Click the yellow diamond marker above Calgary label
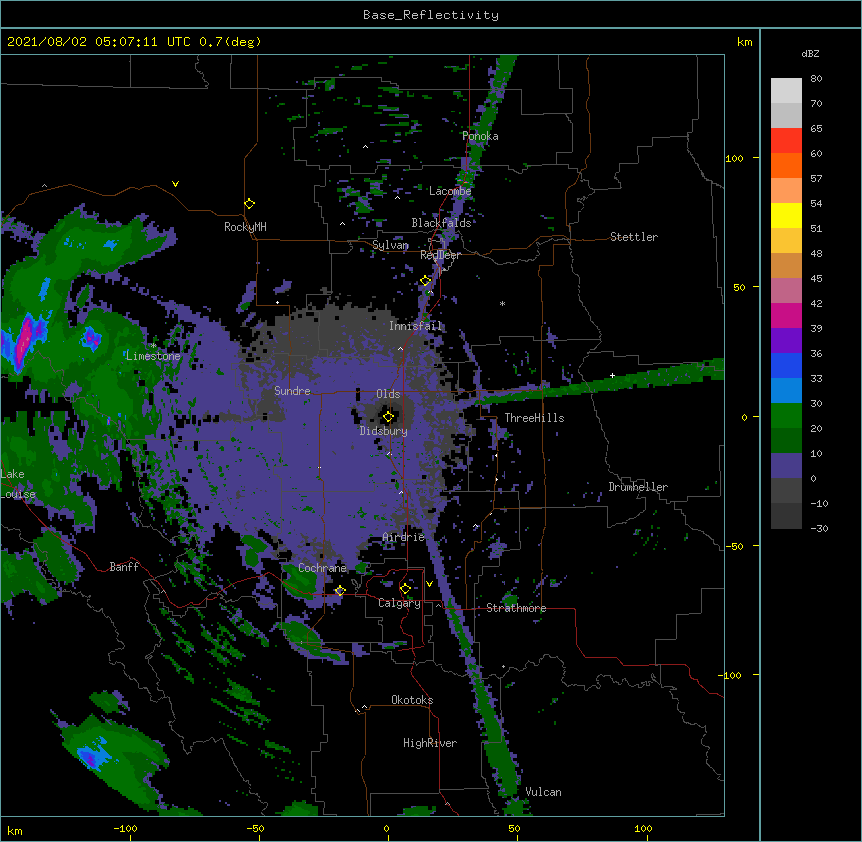 coord(405,589)
